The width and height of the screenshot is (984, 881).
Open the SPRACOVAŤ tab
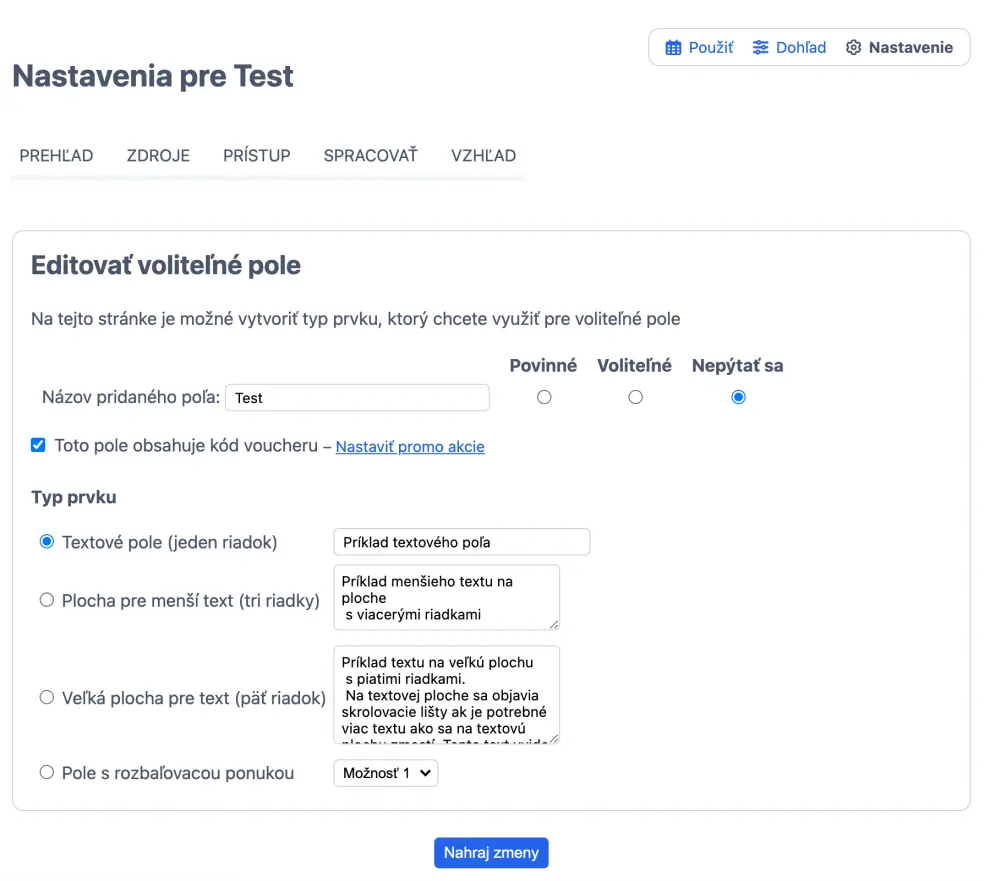370,155
